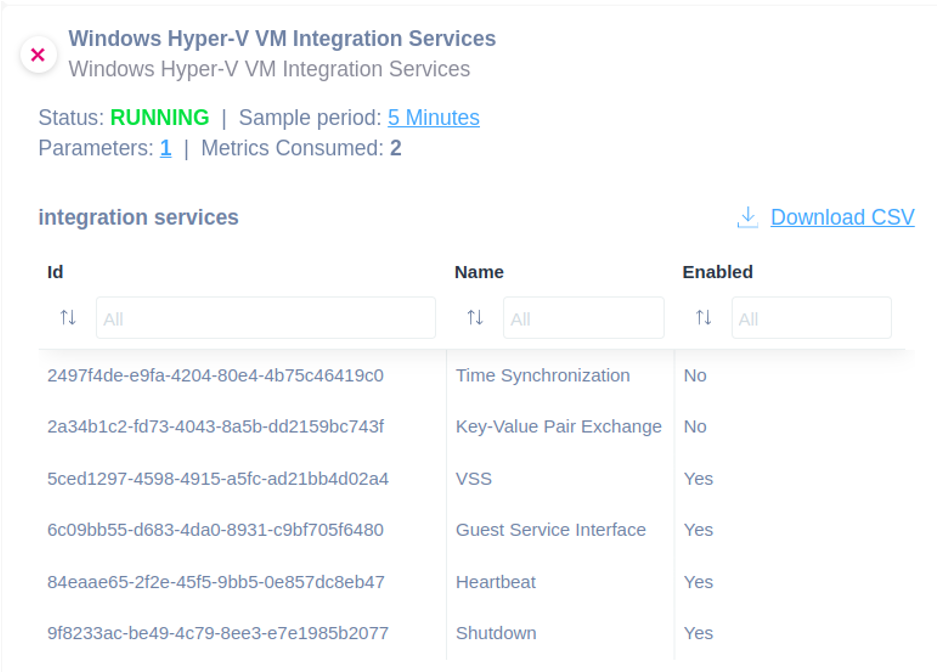
Task: Click the Guest Service Interface cell
Action: pos(551,530)
